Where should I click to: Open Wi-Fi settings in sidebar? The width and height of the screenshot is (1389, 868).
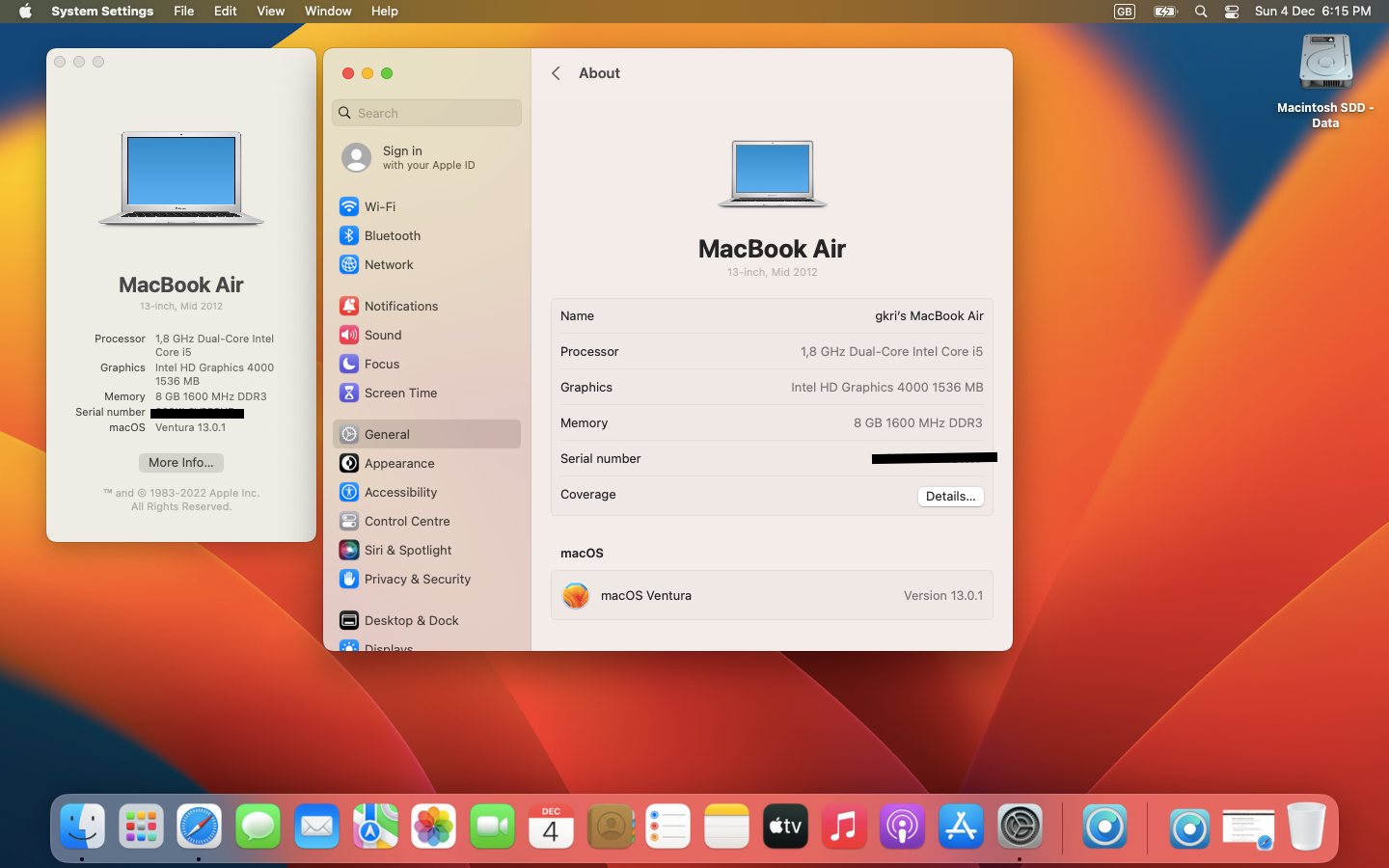coord(380,206)
